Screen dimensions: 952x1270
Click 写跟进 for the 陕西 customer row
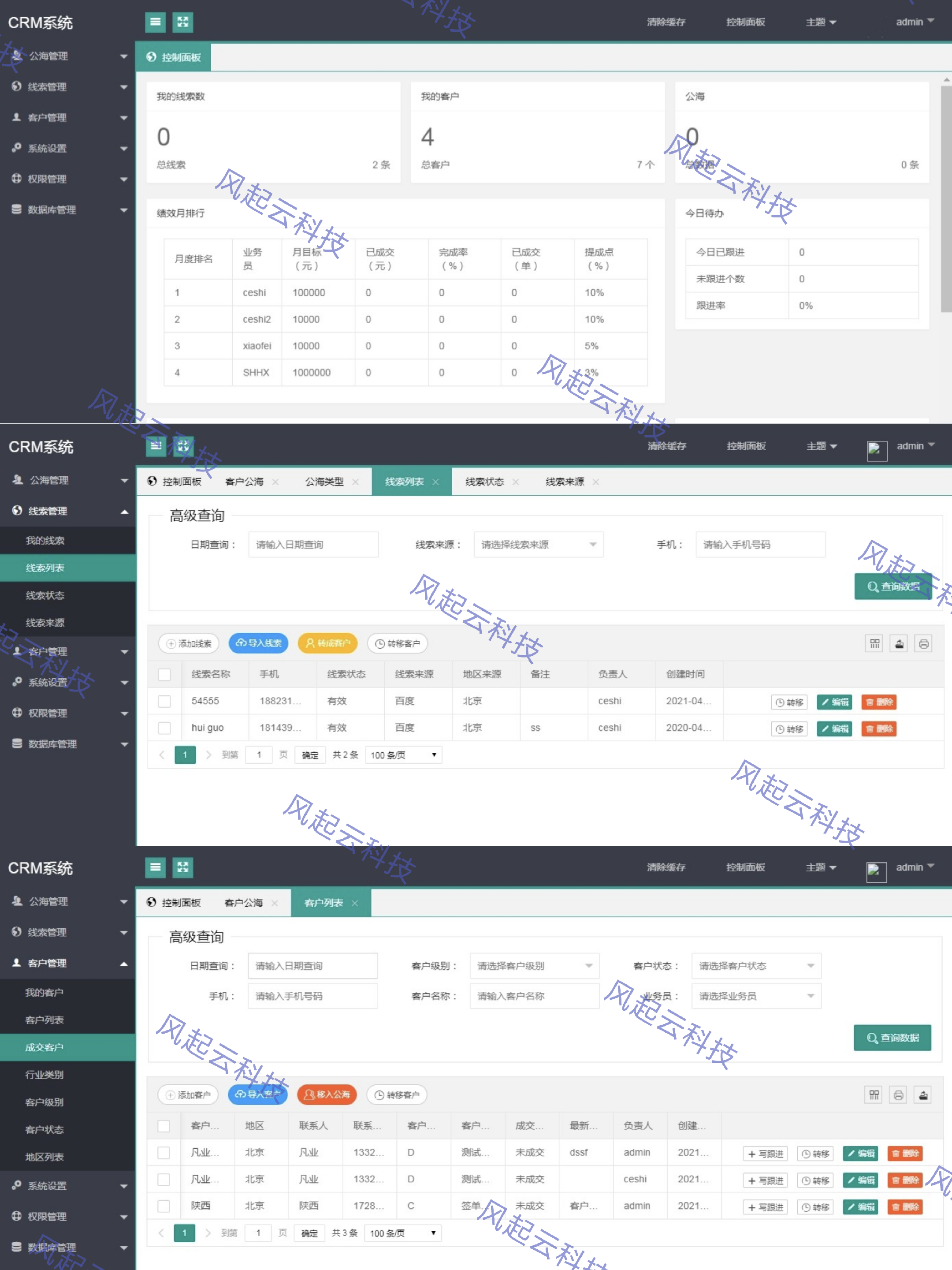pyautogui.click(x=765, y=1207)
